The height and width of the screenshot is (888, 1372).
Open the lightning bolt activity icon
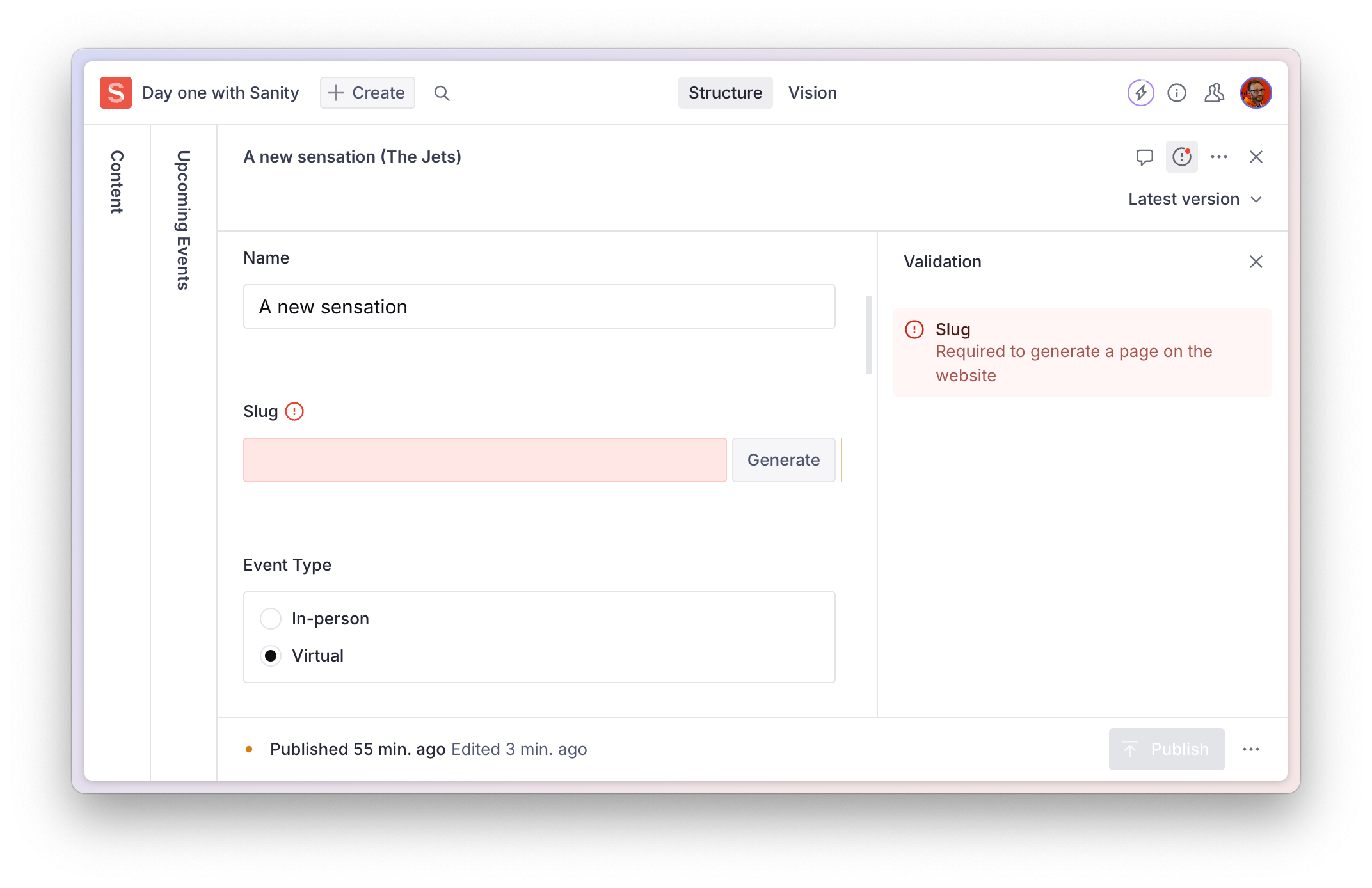(x=1140, y=93)
